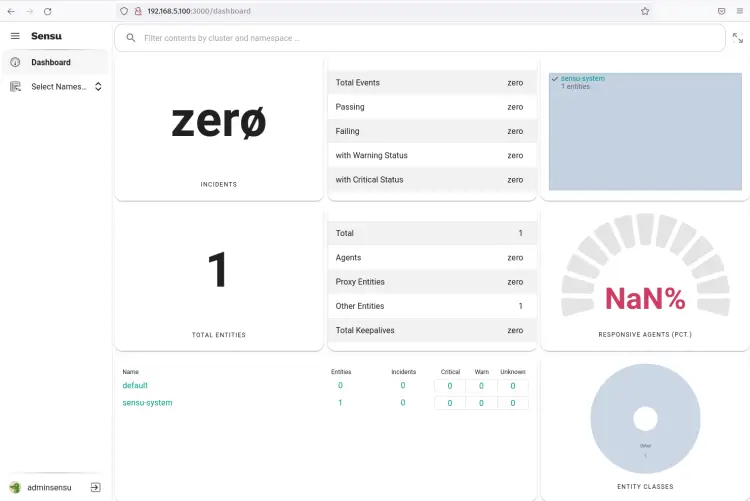Open the browser application menu
The width and height of the screenshot is (750, 501).
coord(738,11)
